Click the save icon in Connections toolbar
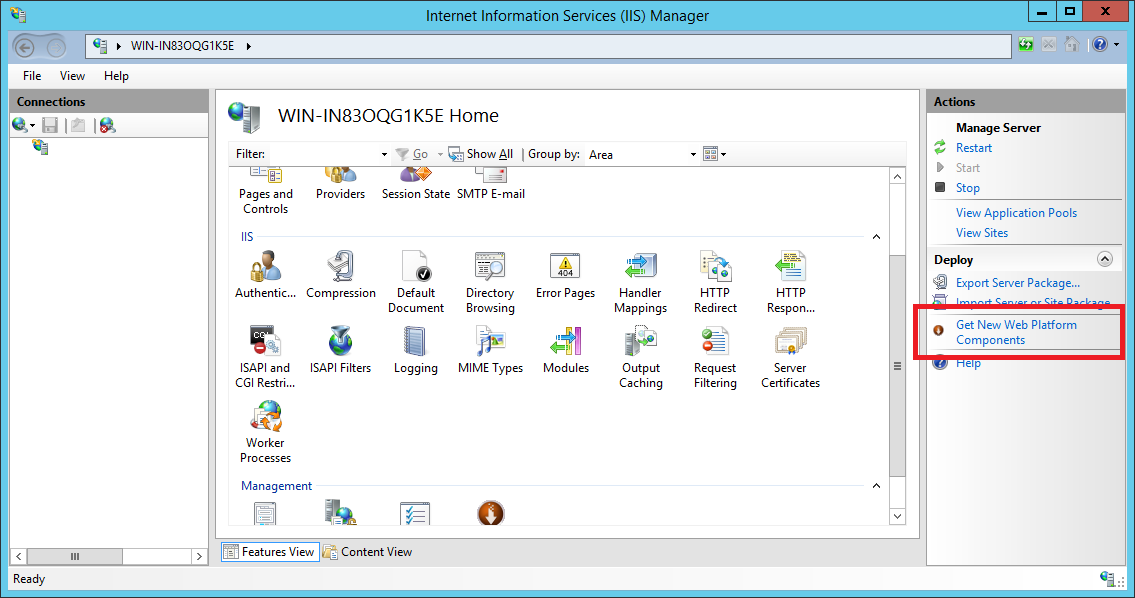Viewport: 1135px width, 598px height. coord(50,125)
